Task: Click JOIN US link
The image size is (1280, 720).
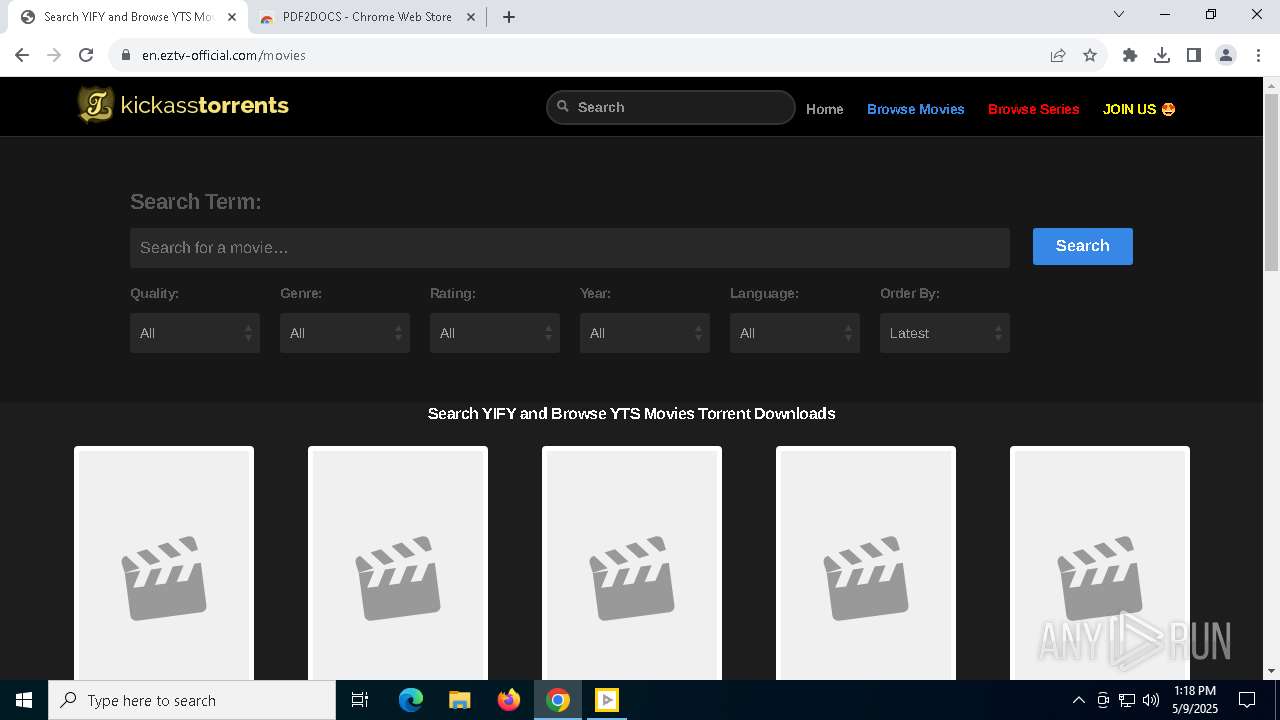Action: click(1139, 109)
